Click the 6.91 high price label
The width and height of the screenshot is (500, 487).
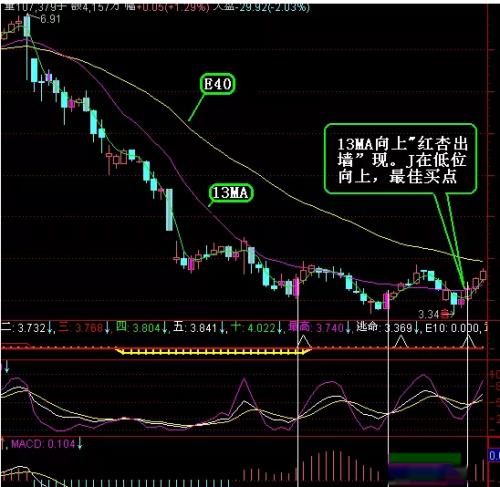point(50,19)
